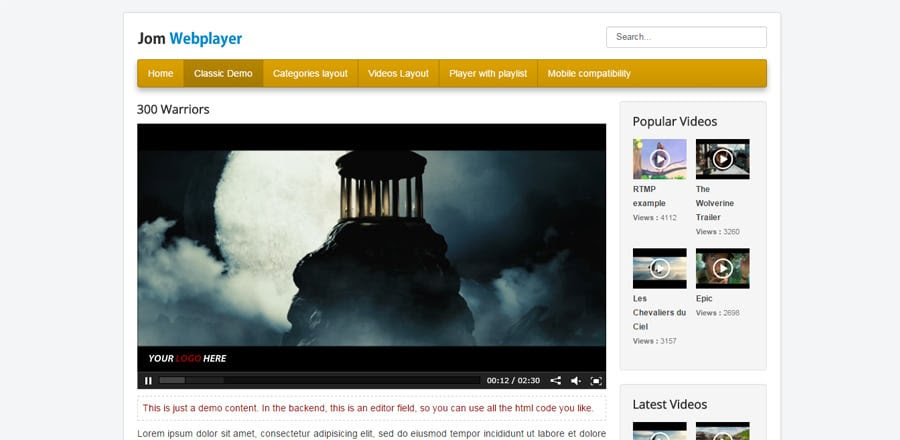Seek using the video progress bar

(x=320, y=380)
